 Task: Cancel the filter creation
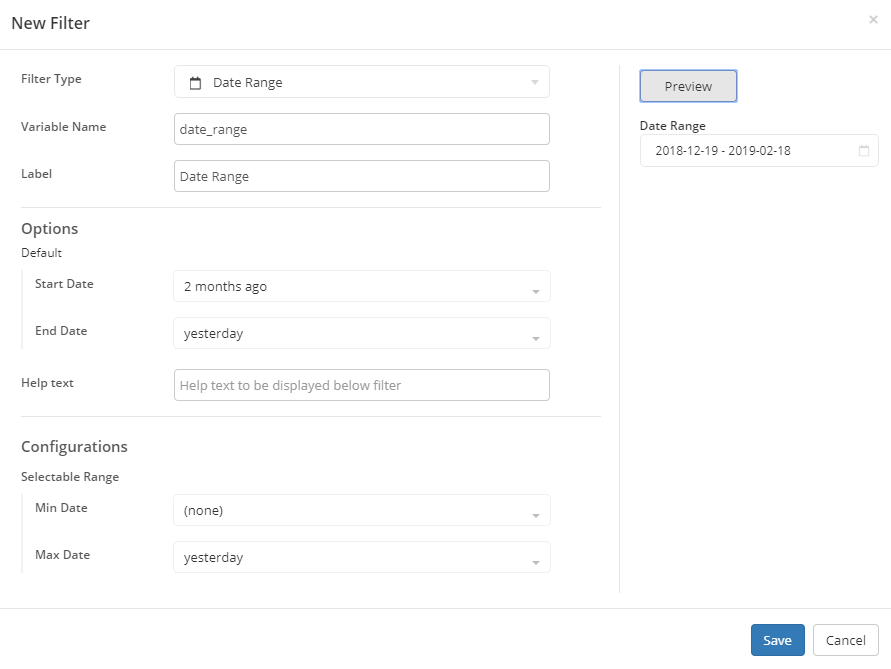tap(845, 640)
